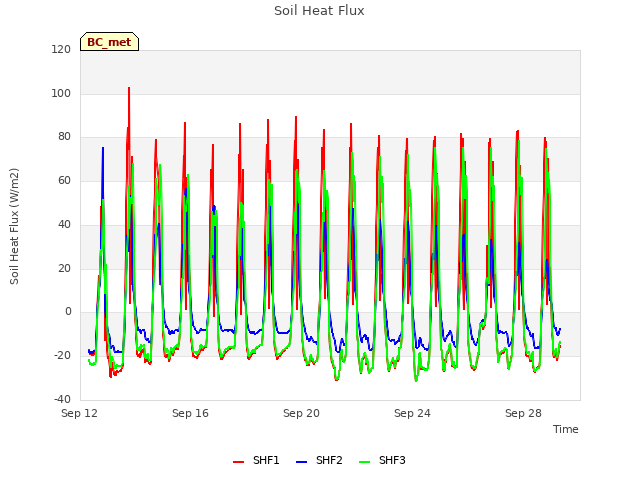Toggle the SHF1 legend entry
Image resolution: width=640 pixels, height=480 pixels.
pyautogui.click(x=256, y=460)
